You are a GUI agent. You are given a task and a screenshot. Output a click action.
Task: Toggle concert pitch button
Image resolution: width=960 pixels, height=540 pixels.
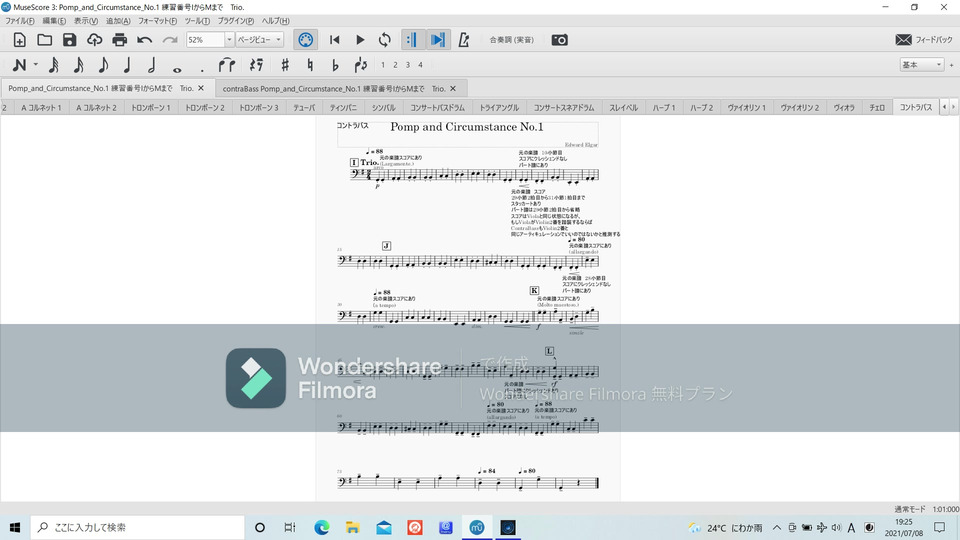(x=511, y=40)
